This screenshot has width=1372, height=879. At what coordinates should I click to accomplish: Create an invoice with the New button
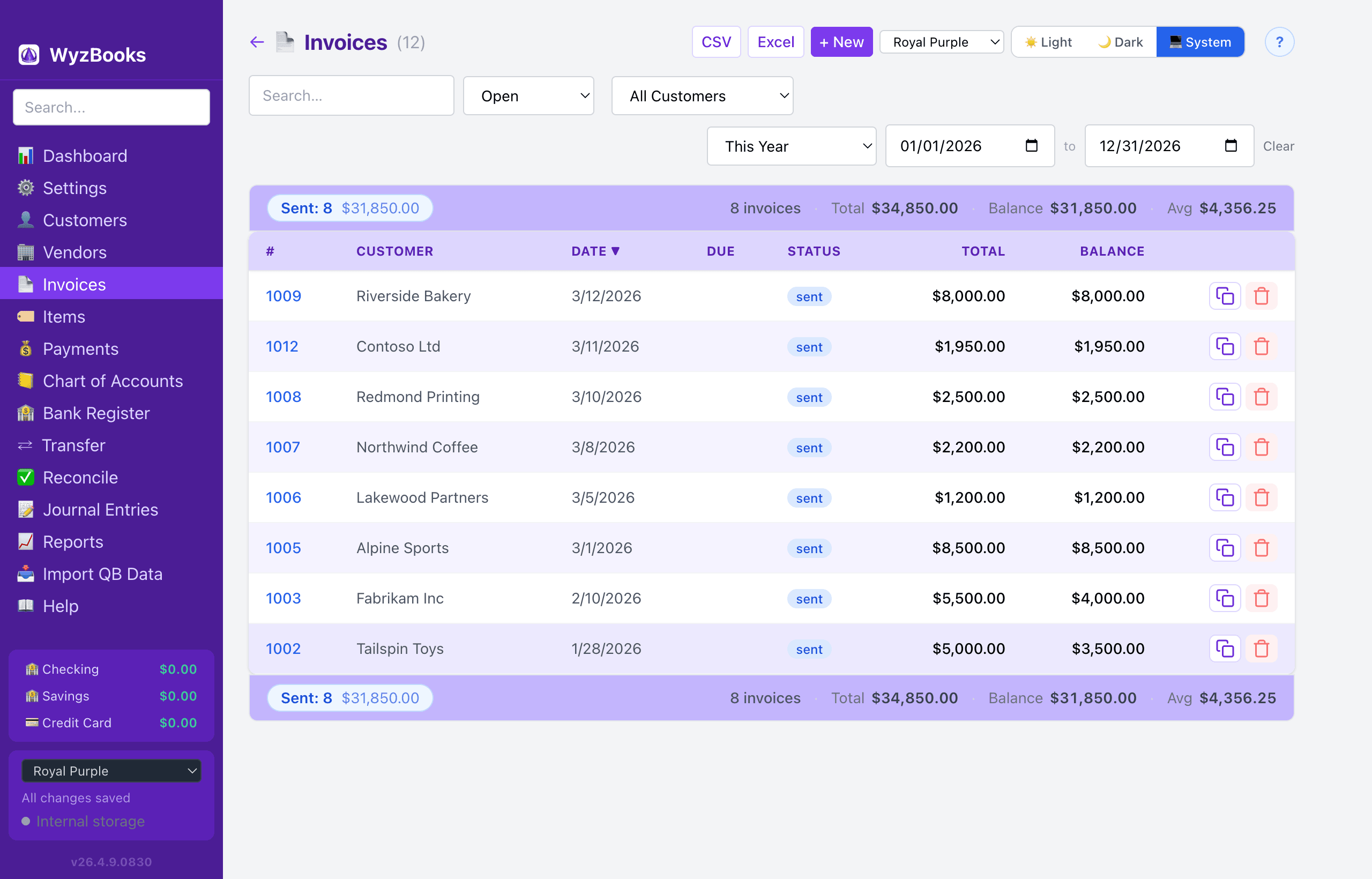pyautogui.click(x=841, y=41)
